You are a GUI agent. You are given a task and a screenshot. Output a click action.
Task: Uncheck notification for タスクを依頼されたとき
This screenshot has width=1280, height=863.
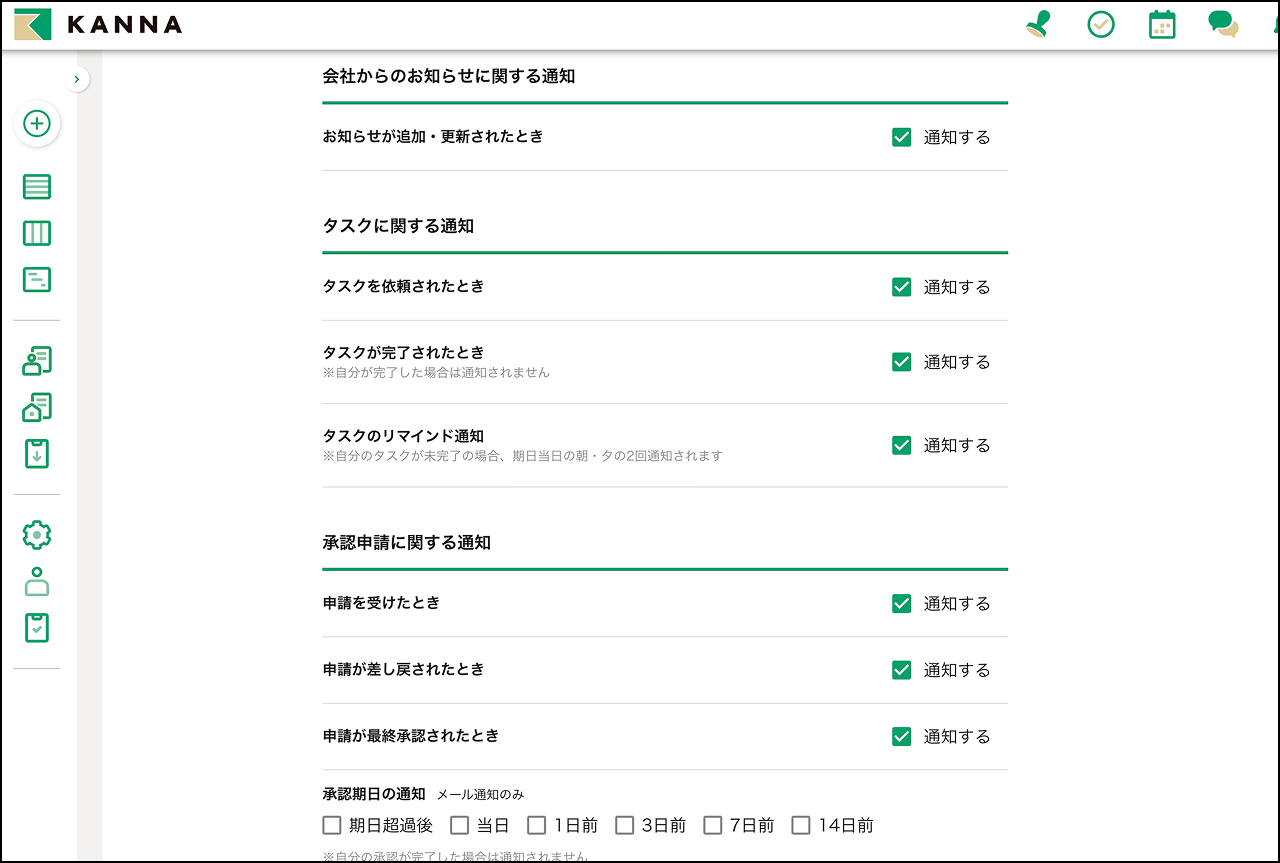pos(902,287)
